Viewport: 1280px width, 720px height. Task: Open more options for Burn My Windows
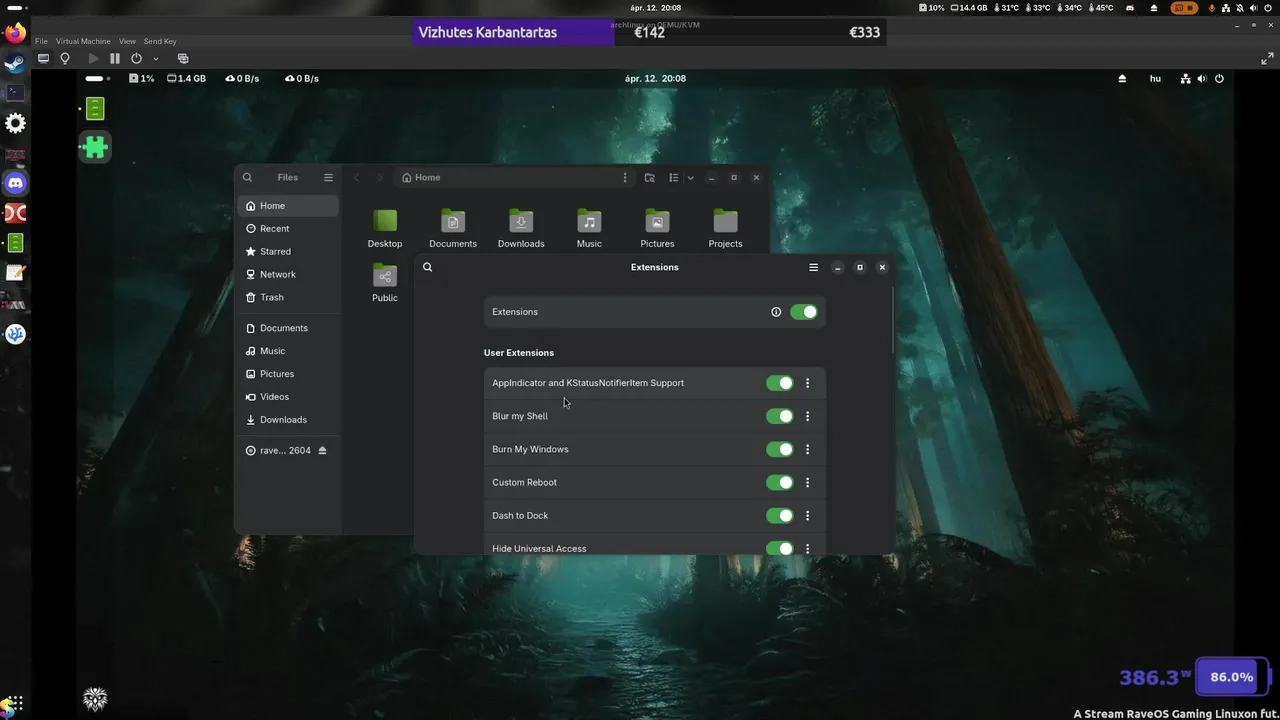coord(808,449)
